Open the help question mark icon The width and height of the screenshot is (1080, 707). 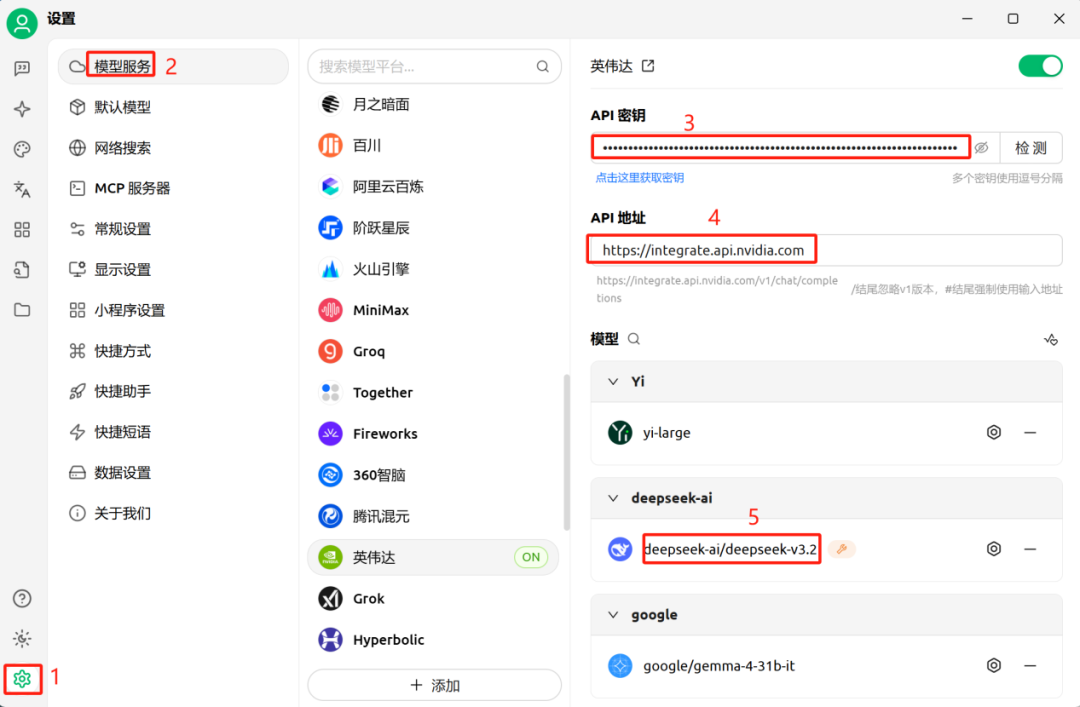22,598
